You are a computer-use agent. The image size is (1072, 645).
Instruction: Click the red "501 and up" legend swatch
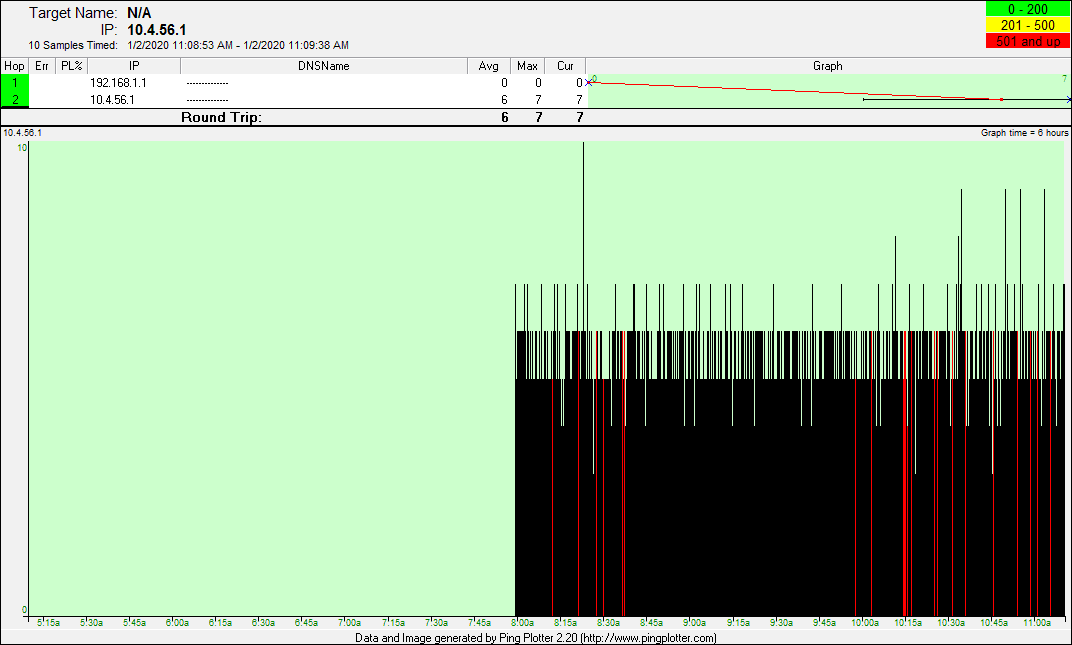coord(1027,41)
